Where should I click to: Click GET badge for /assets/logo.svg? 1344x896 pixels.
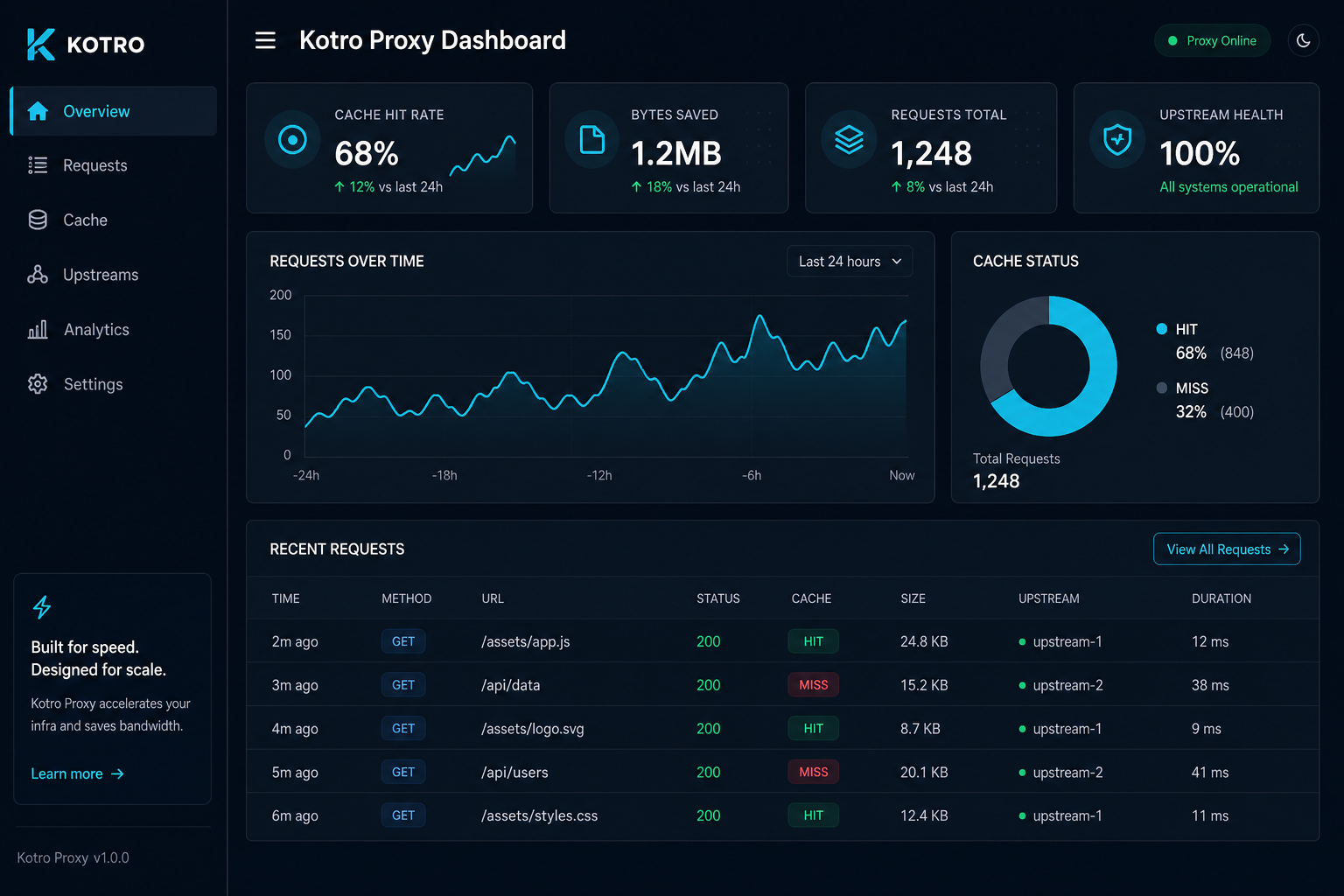pos(403,728)
